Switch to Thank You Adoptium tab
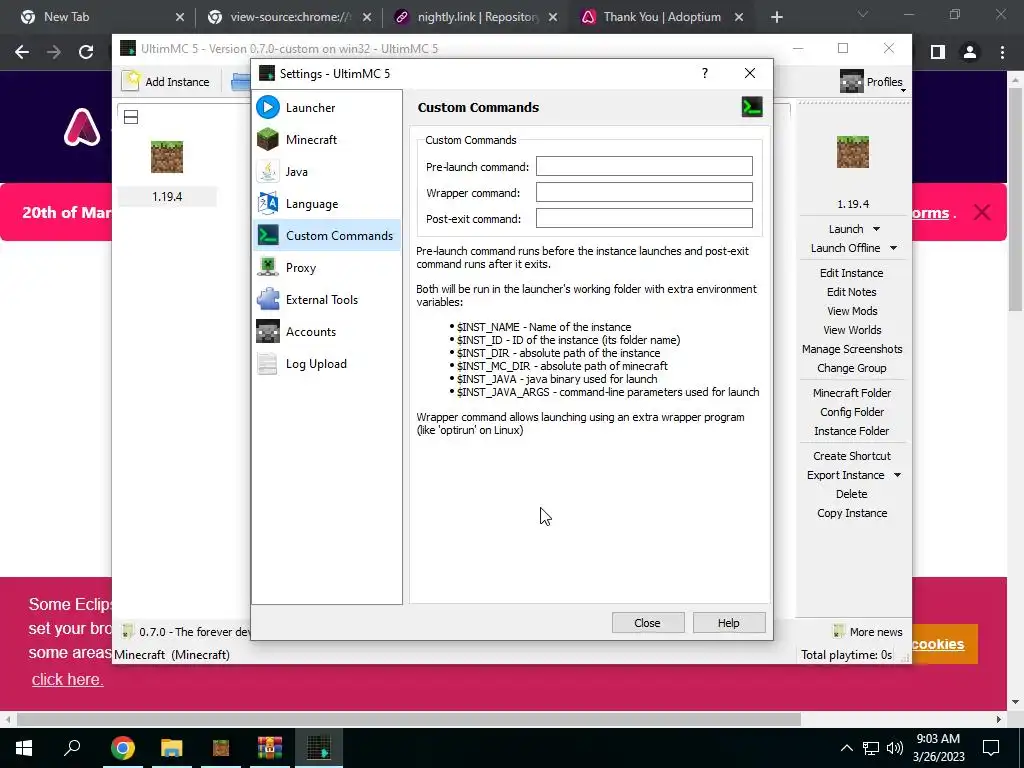1024x768 pixels. coord(662,17)
